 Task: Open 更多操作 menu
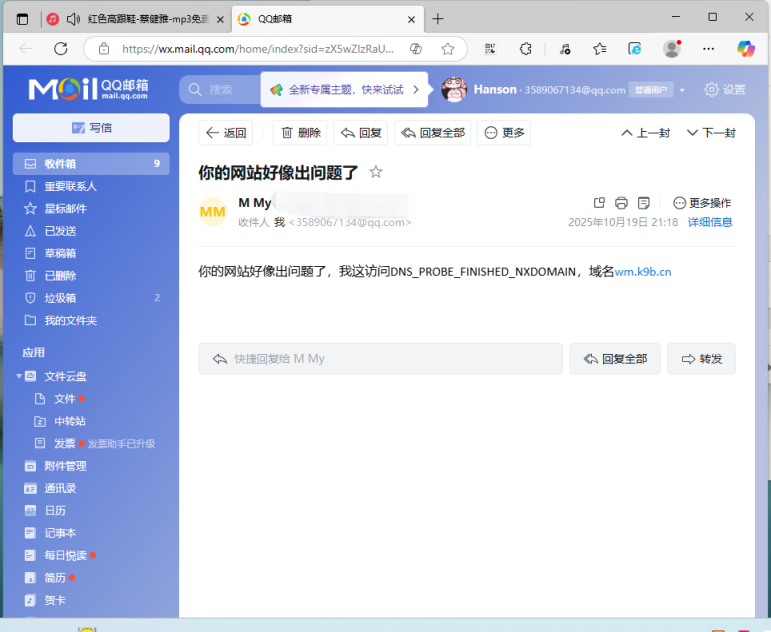(x=702, y=203)
